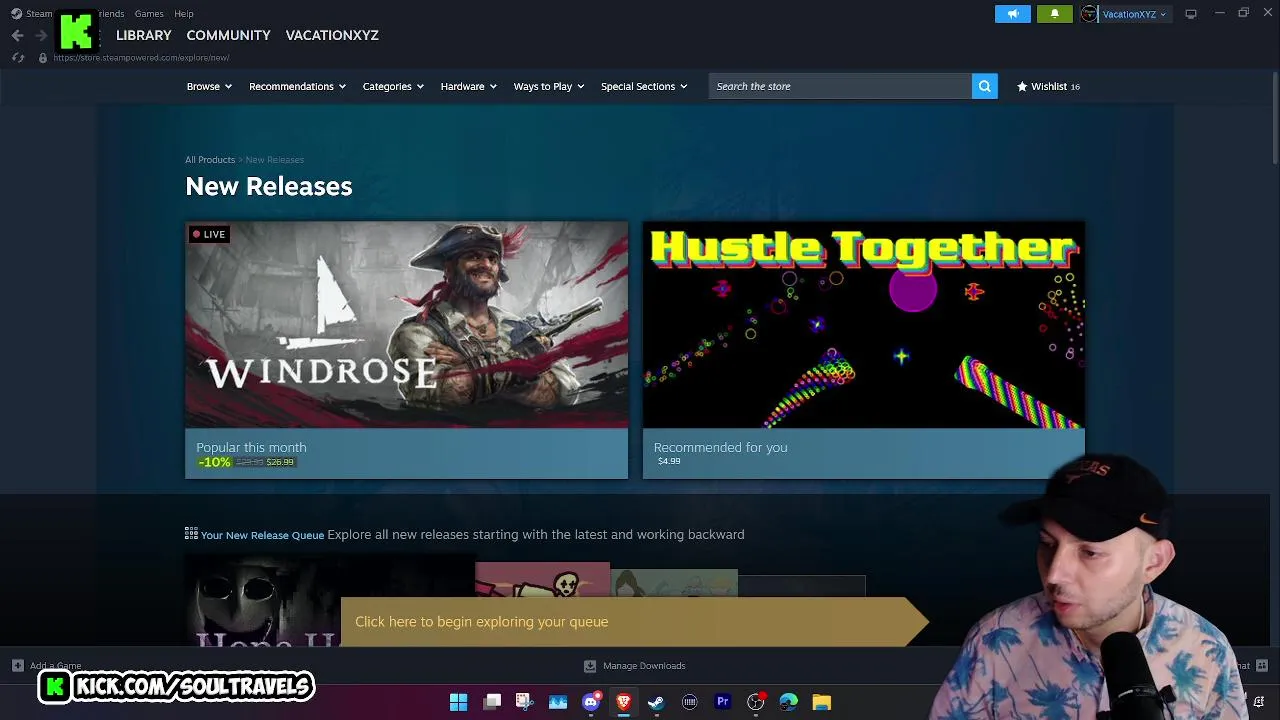Click the 'Recommended for you' label
The height and width of the screenshot is (720, 1280).
[720, 447]
